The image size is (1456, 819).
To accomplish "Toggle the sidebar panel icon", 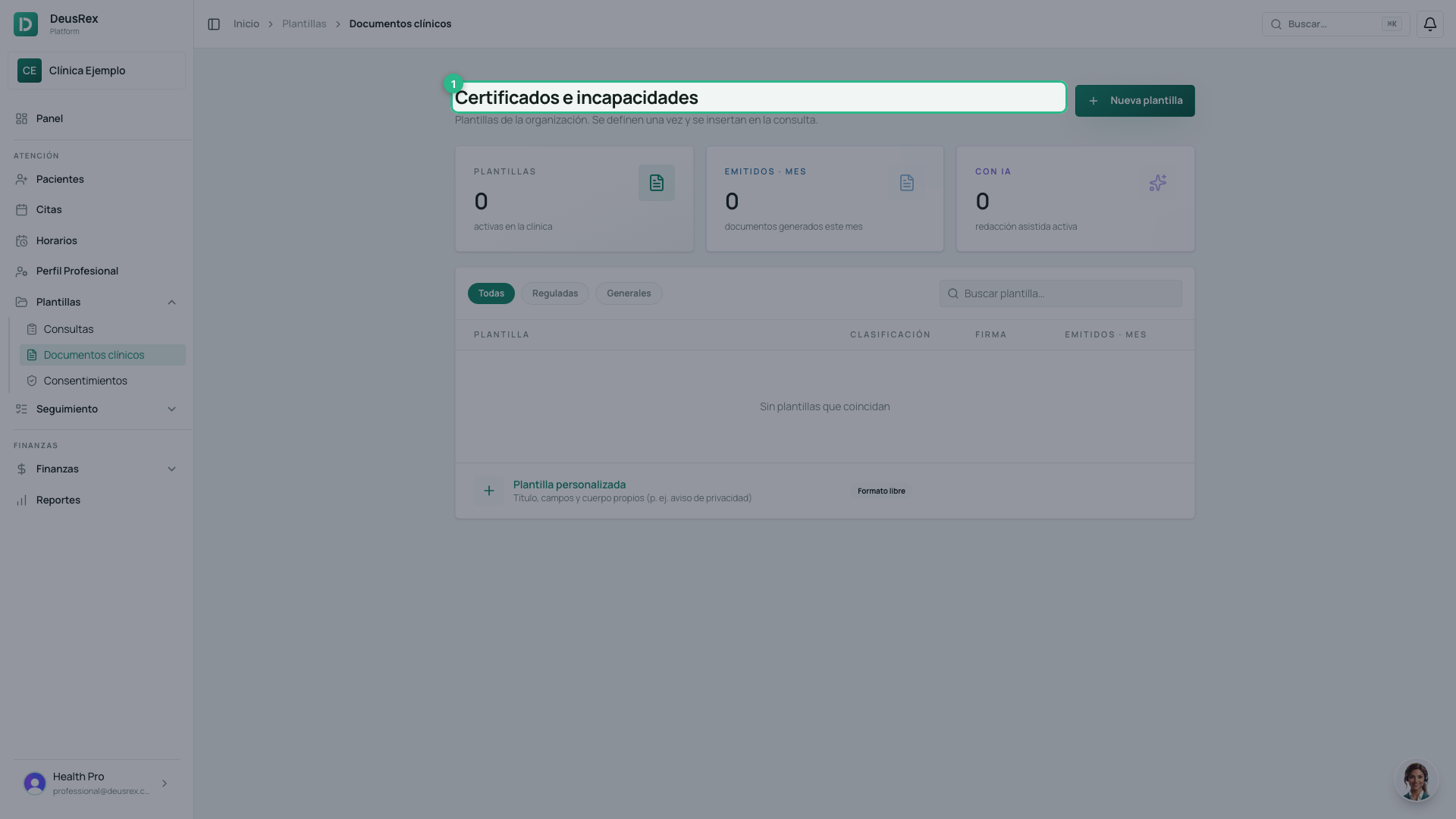I will pos(214,24).
